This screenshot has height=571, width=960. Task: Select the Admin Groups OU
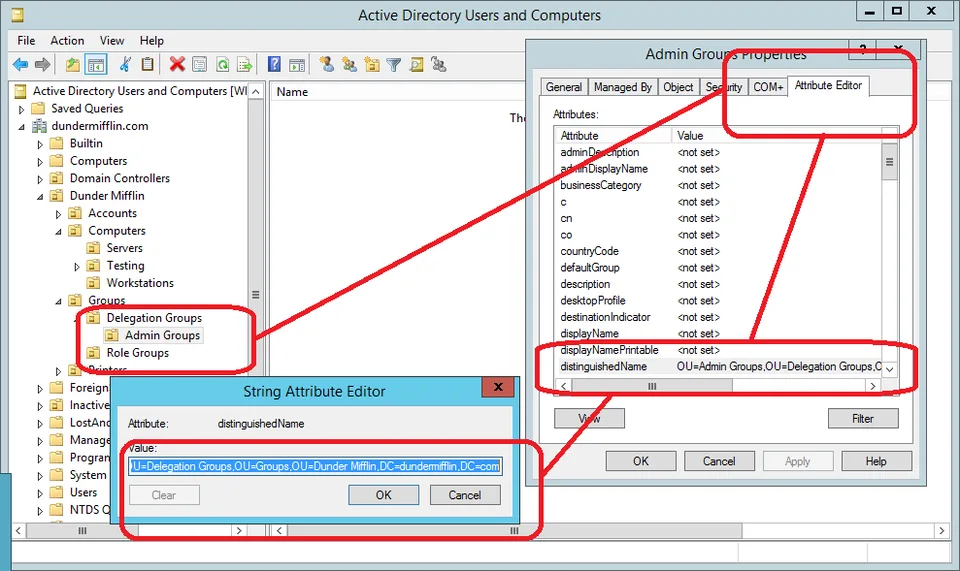[x=162, y=335]
